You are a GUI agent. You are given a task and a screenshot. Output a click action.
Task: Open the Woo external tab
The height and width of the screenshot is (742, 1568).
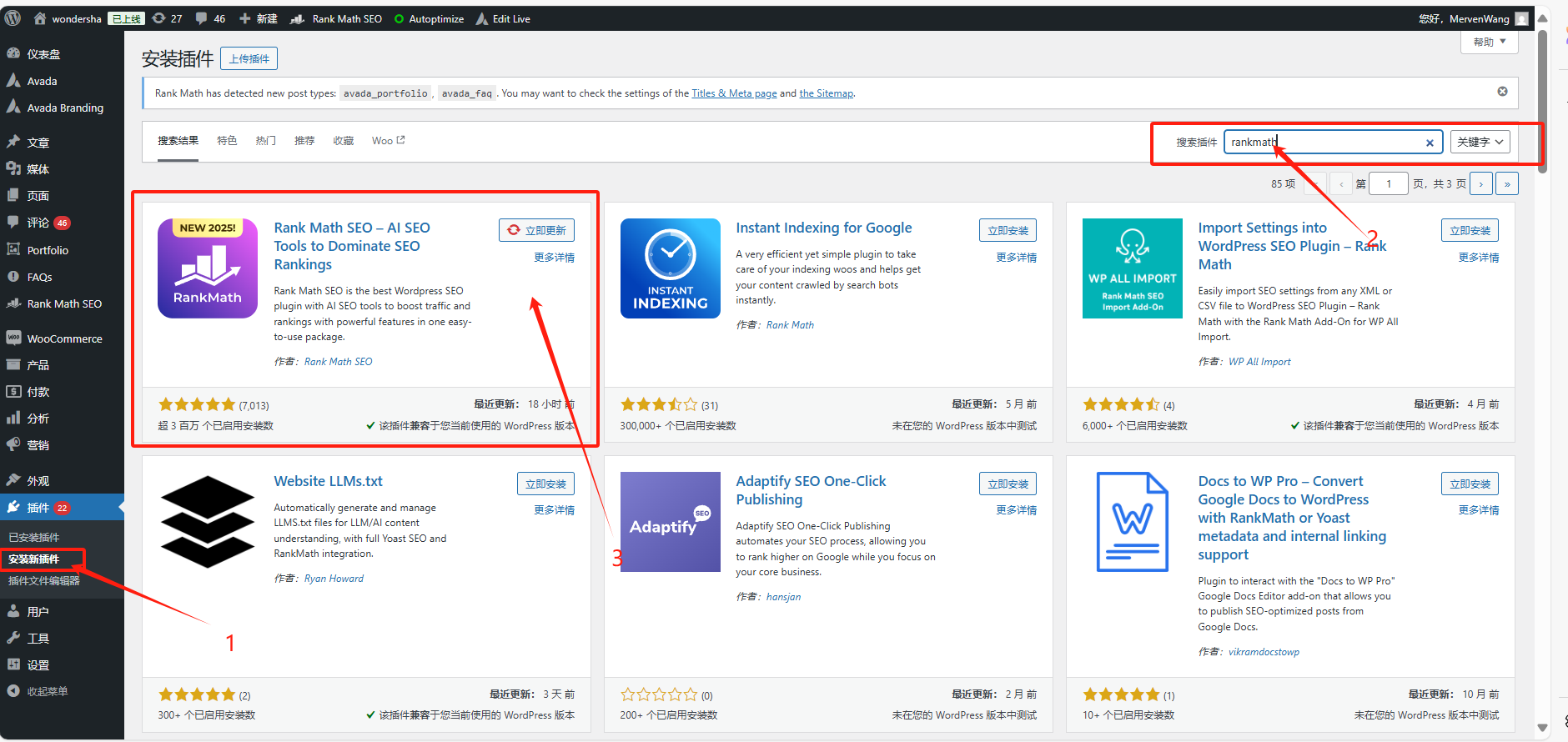(x=388, y=141)
